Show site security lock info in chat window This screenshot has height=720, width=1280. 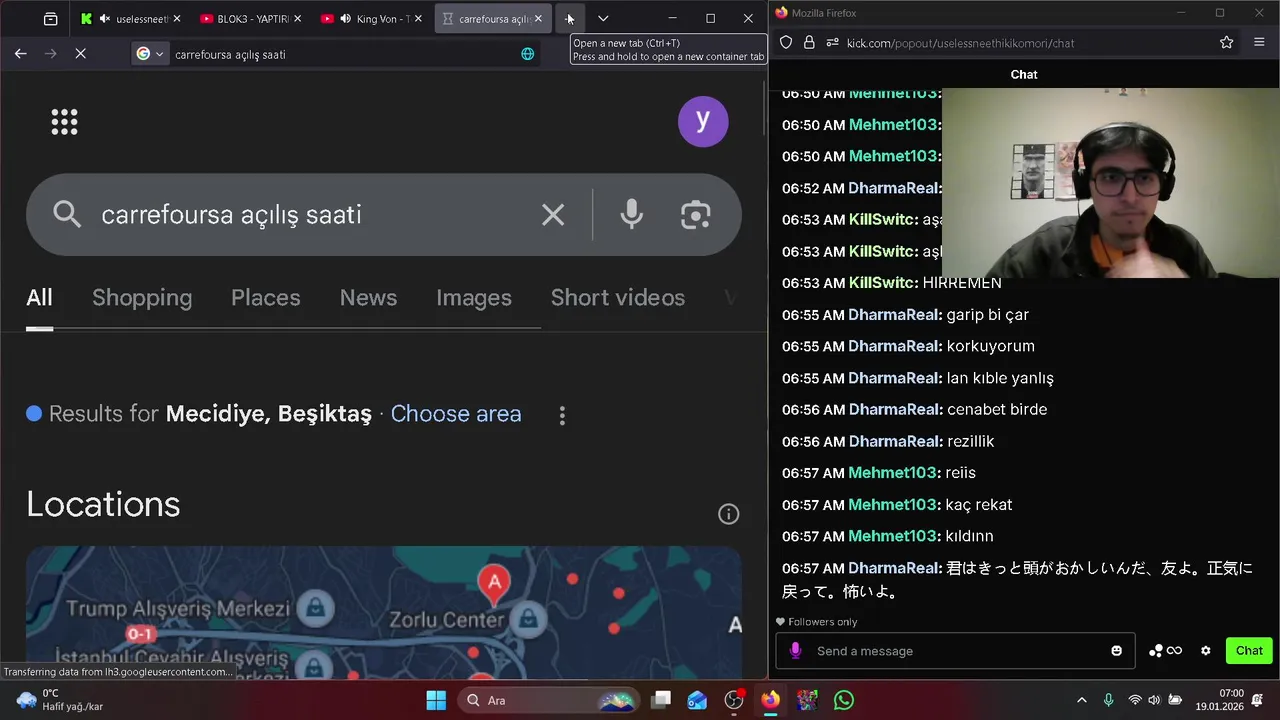(x=809, y=42)
